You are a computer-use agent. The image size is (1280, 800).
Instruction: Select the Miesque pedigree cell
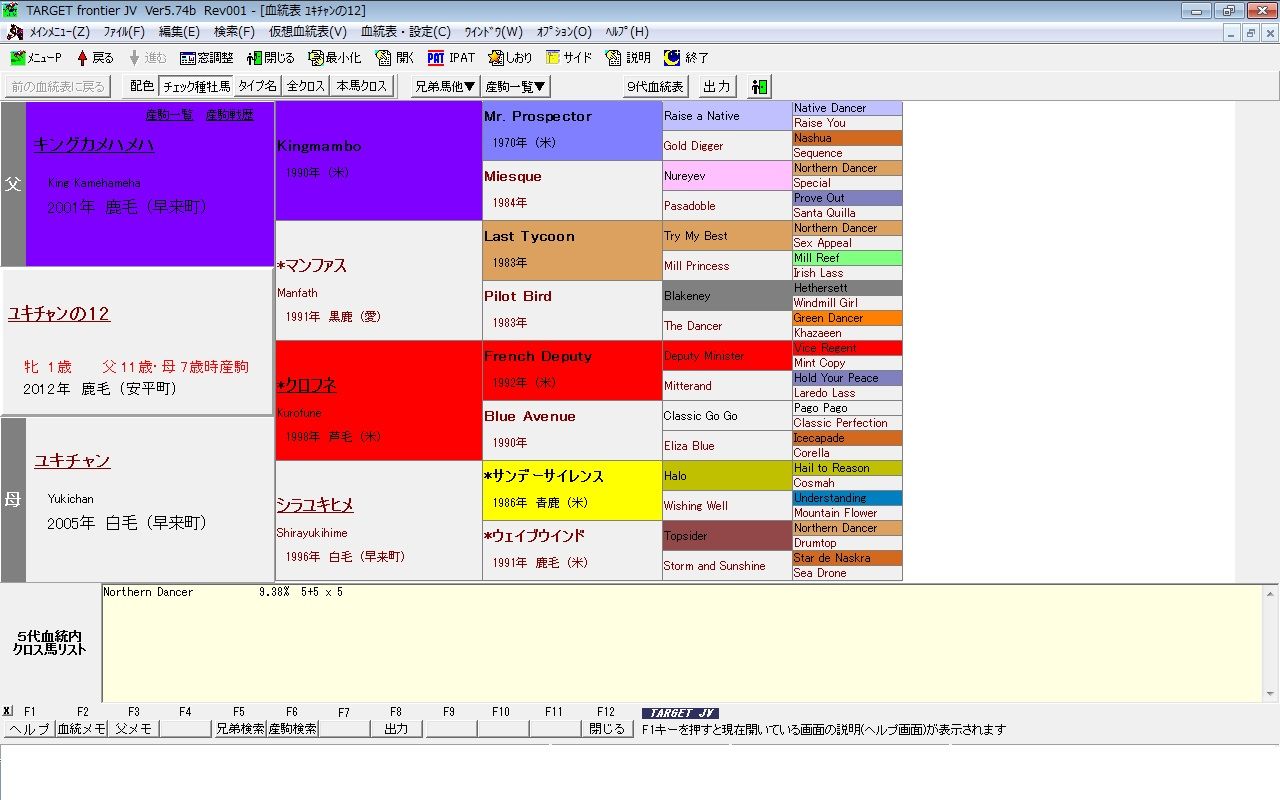pyautogui.click(x=573, y=191)
